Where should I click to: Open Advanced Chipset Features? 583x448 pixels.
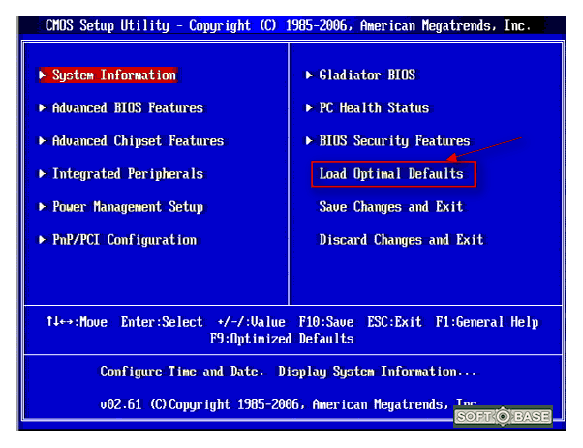[x=138, y=141]
